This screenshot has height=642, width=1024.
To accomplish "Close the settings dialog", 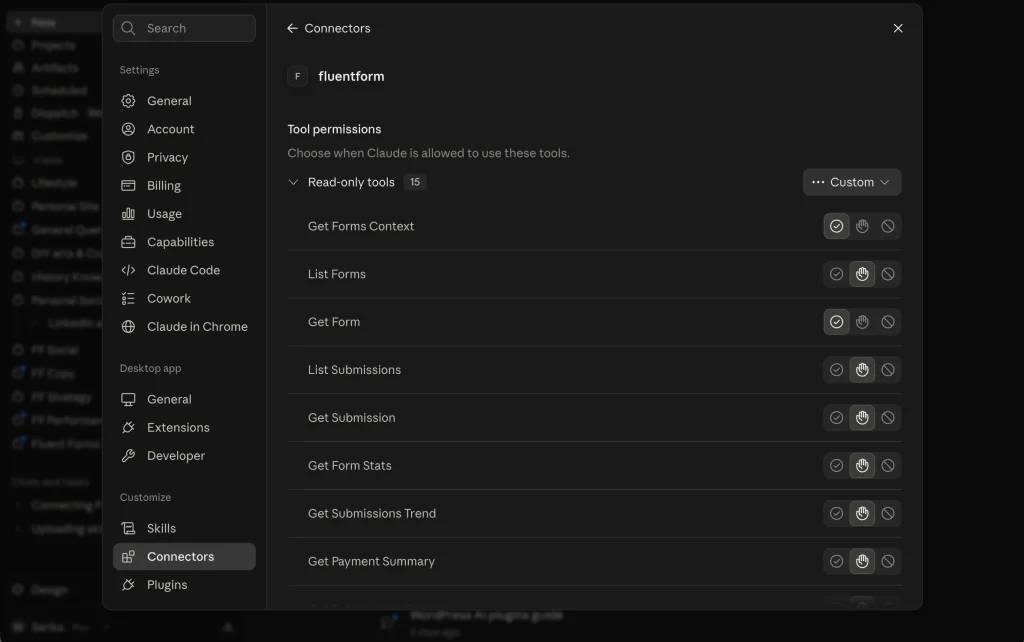I will [898, 28].
